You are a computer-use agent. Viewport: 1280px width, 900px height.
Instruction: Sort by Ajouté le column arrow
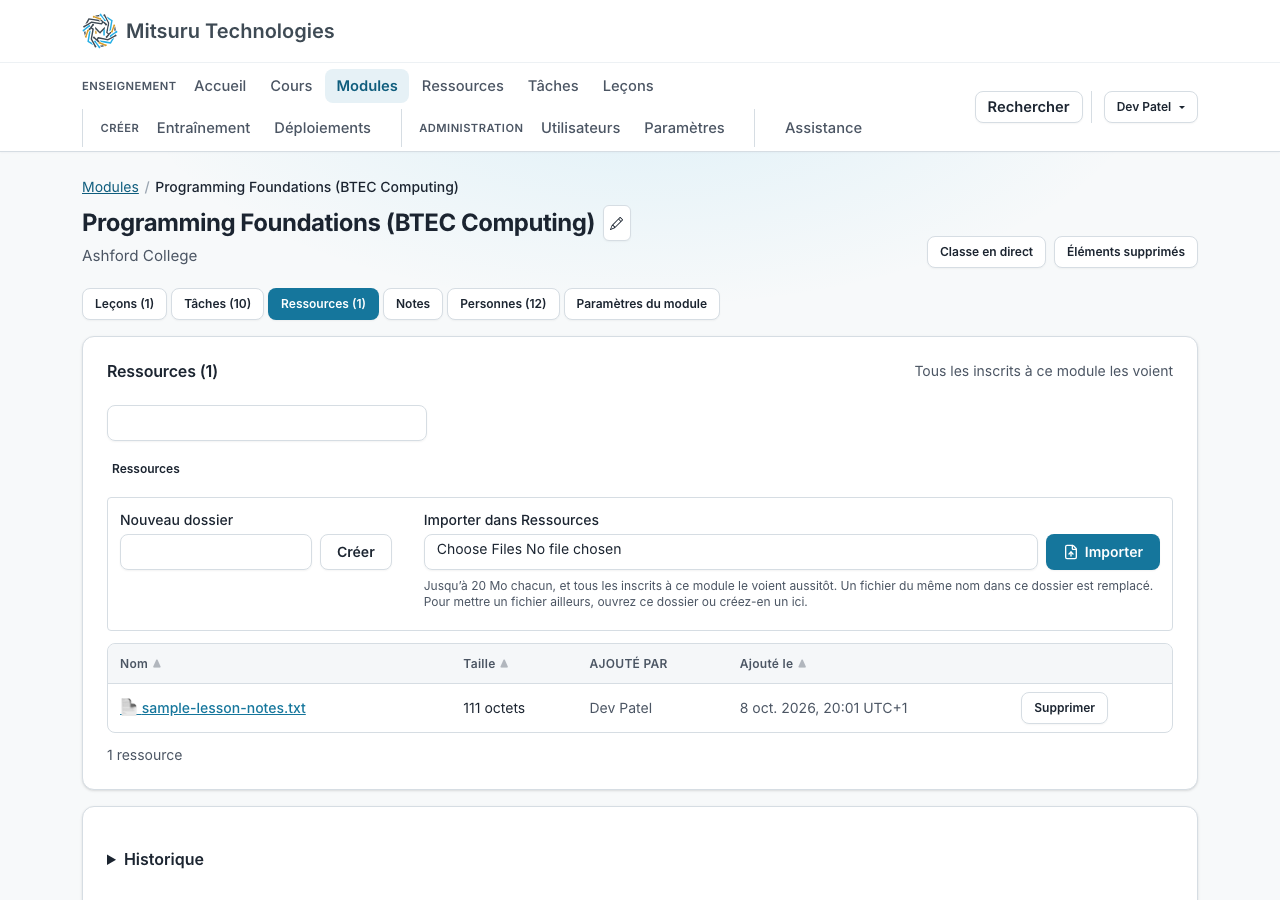tap(802, 664)
